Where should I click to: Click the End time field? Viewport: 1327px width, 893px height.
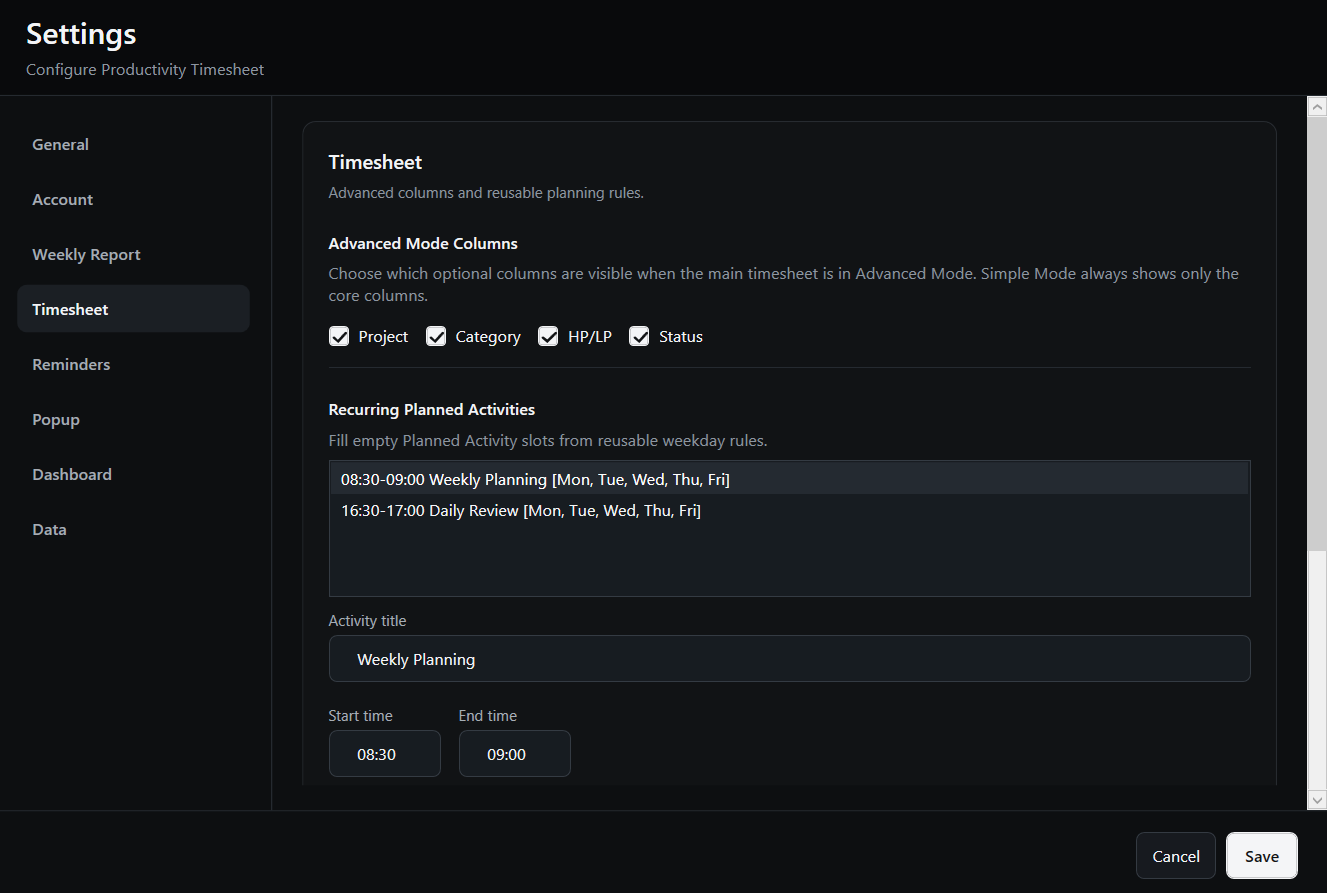click(x=514, y=754)
